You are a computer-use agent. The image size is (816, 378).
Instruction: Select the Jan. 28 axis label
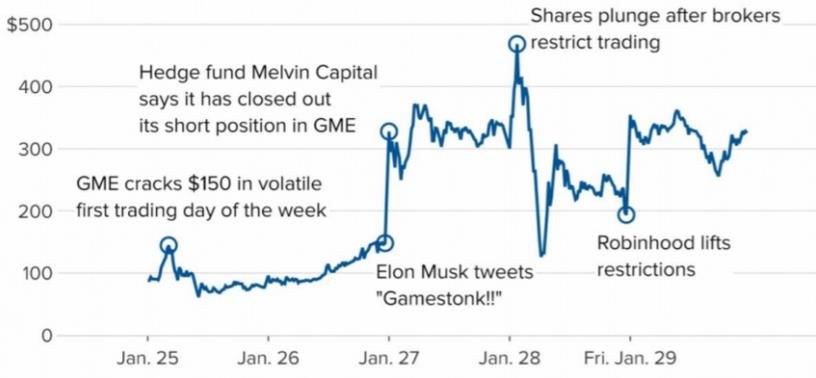click(509, 359)
